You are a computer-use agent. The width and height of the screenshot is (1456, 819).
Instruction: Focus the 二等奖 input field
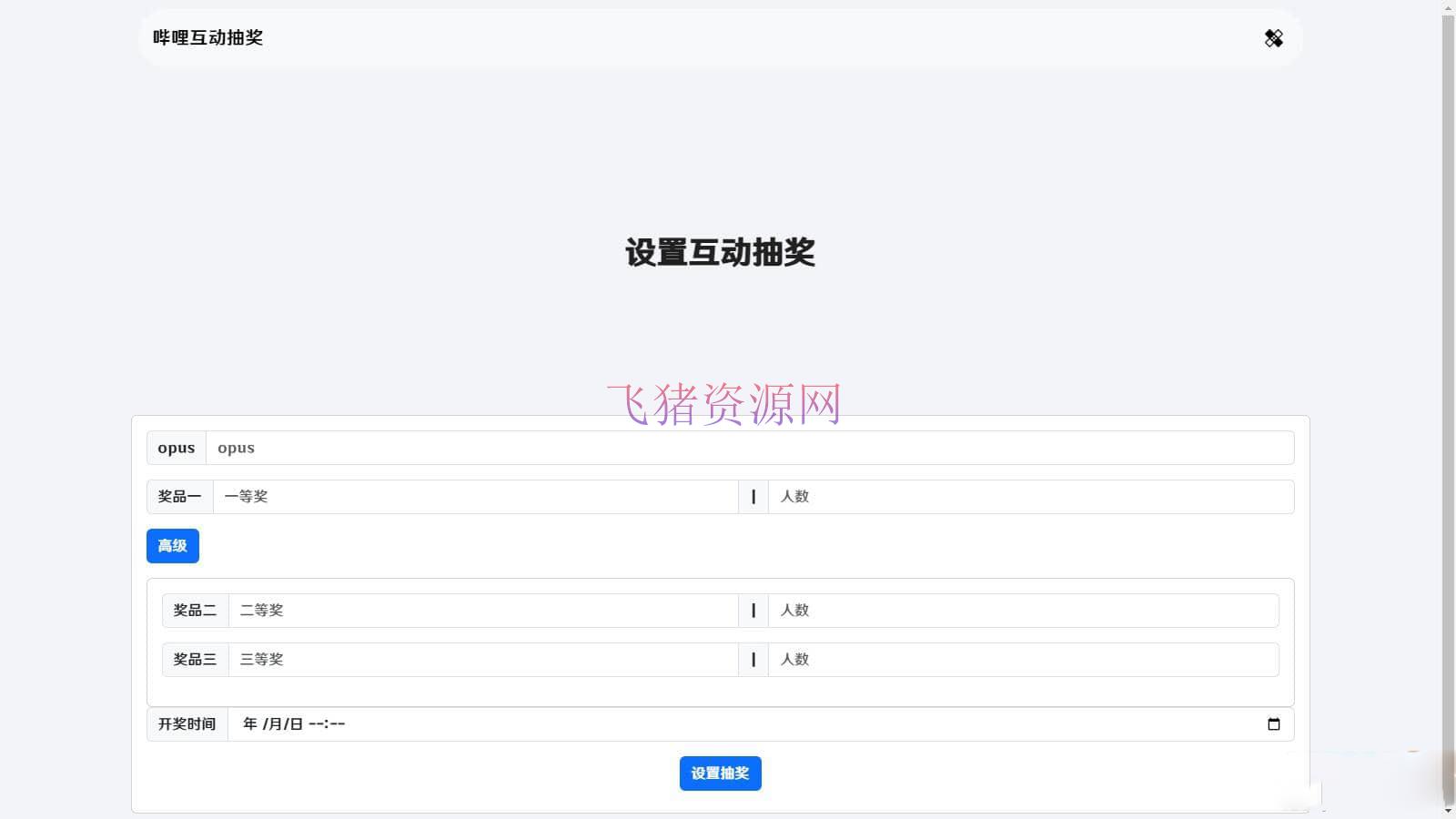[482, 610]
